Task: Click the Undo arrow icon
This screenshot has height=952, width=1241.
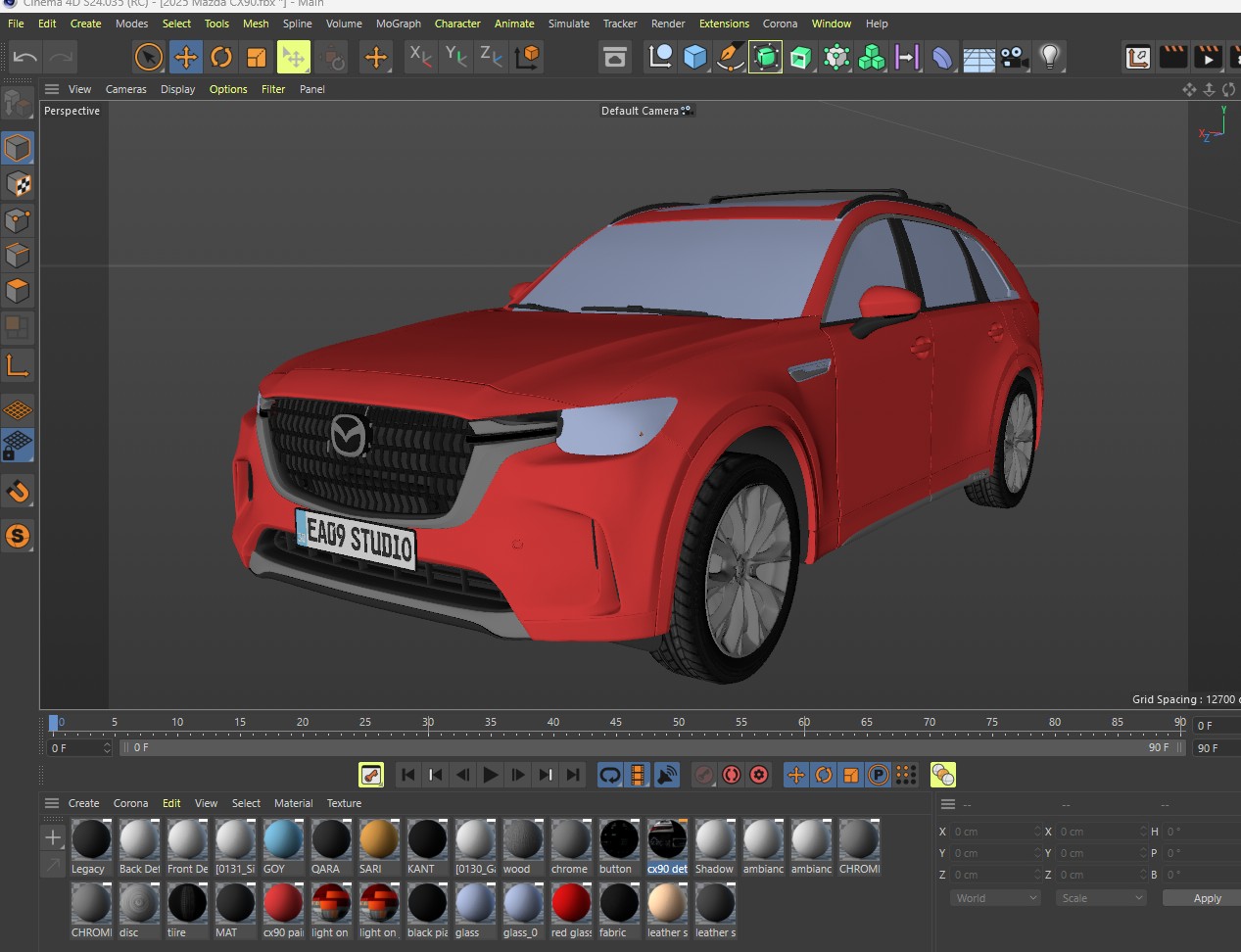Action: point(25,57)
